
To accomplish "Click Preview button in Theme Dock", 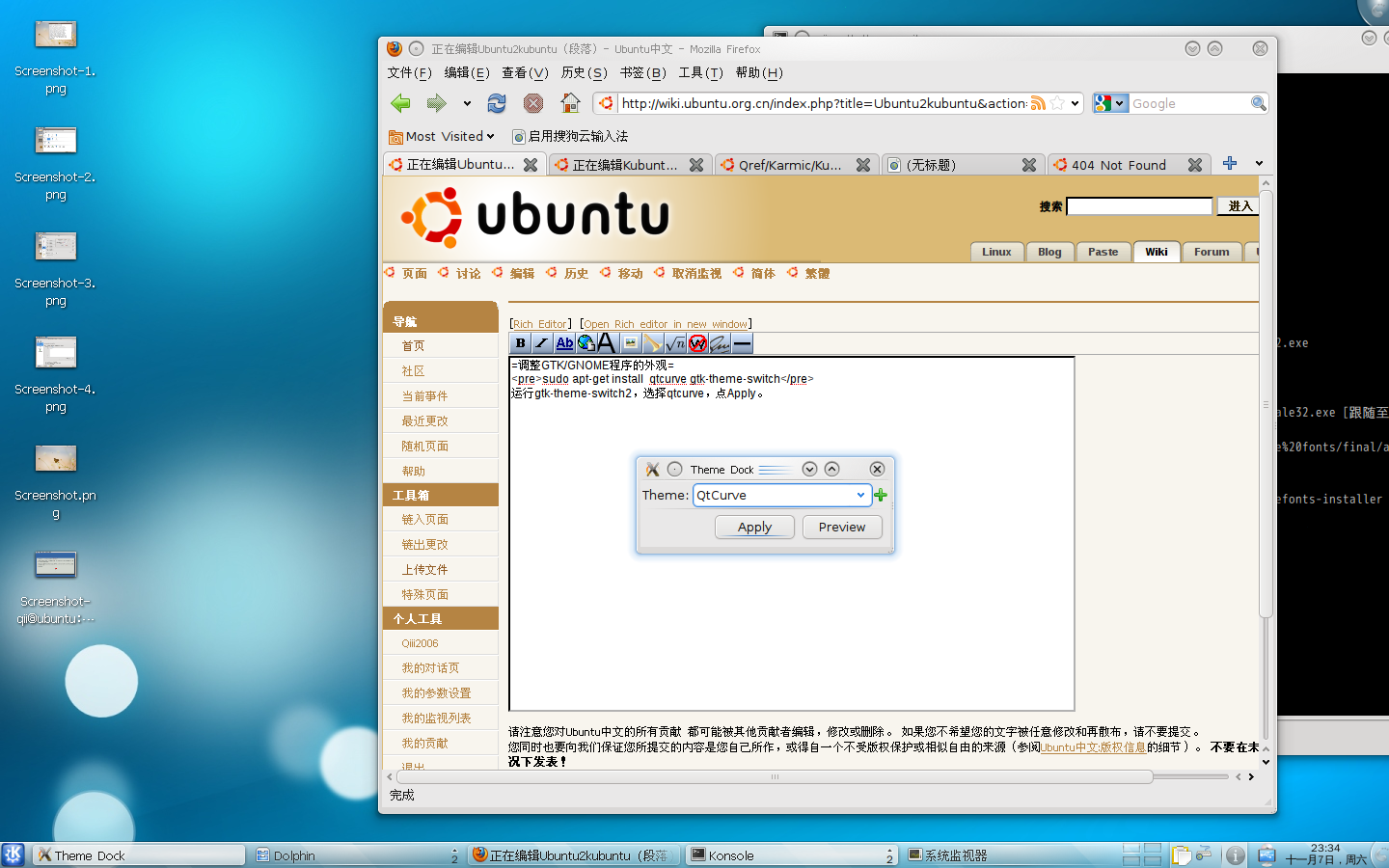I will [x=842, y=527].
